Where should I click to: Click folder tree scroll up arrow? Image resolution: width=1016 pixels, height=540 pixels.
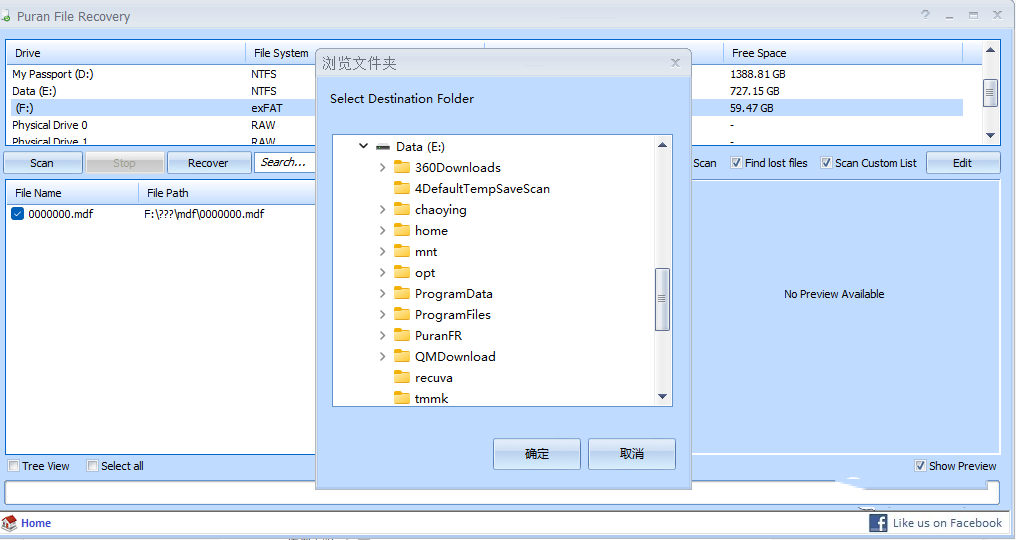click(662, 145)
